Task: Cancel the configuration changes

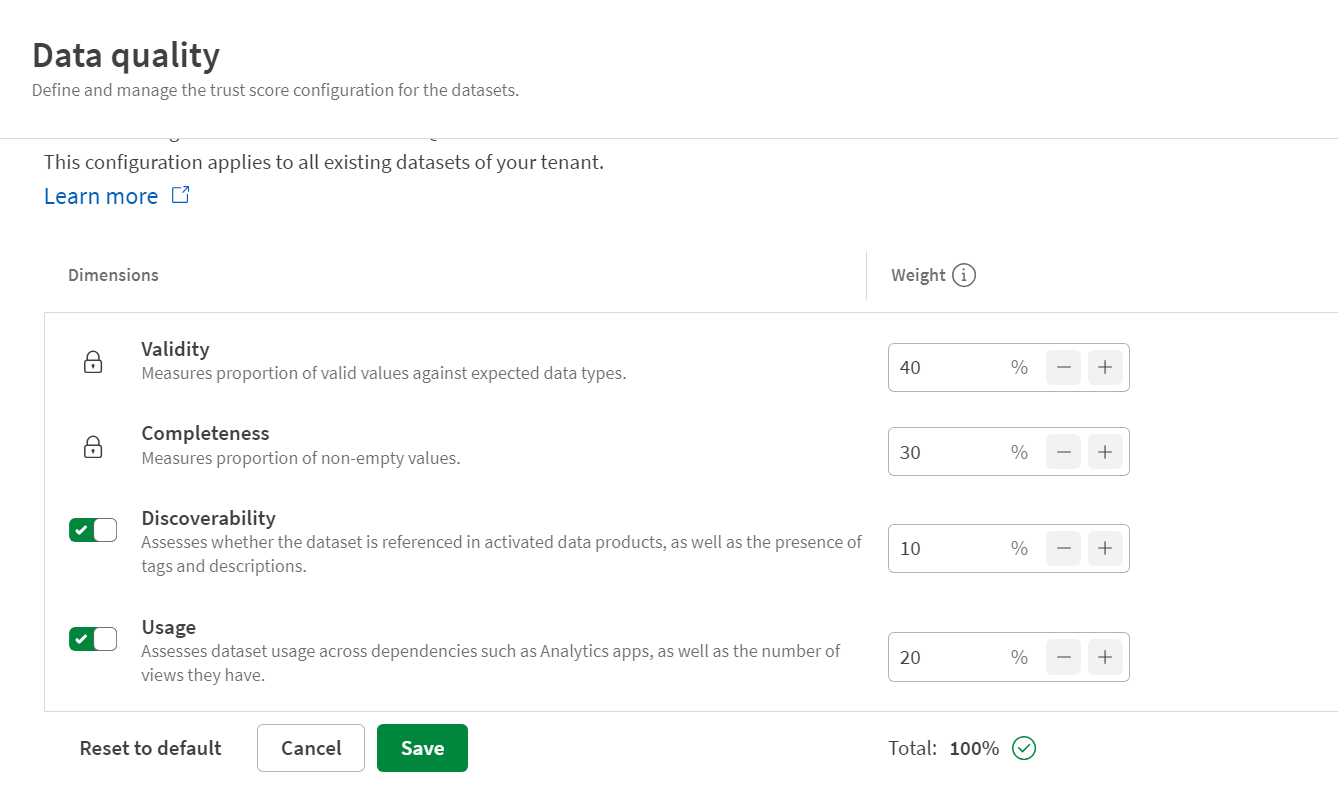Action: coord(310,747)
